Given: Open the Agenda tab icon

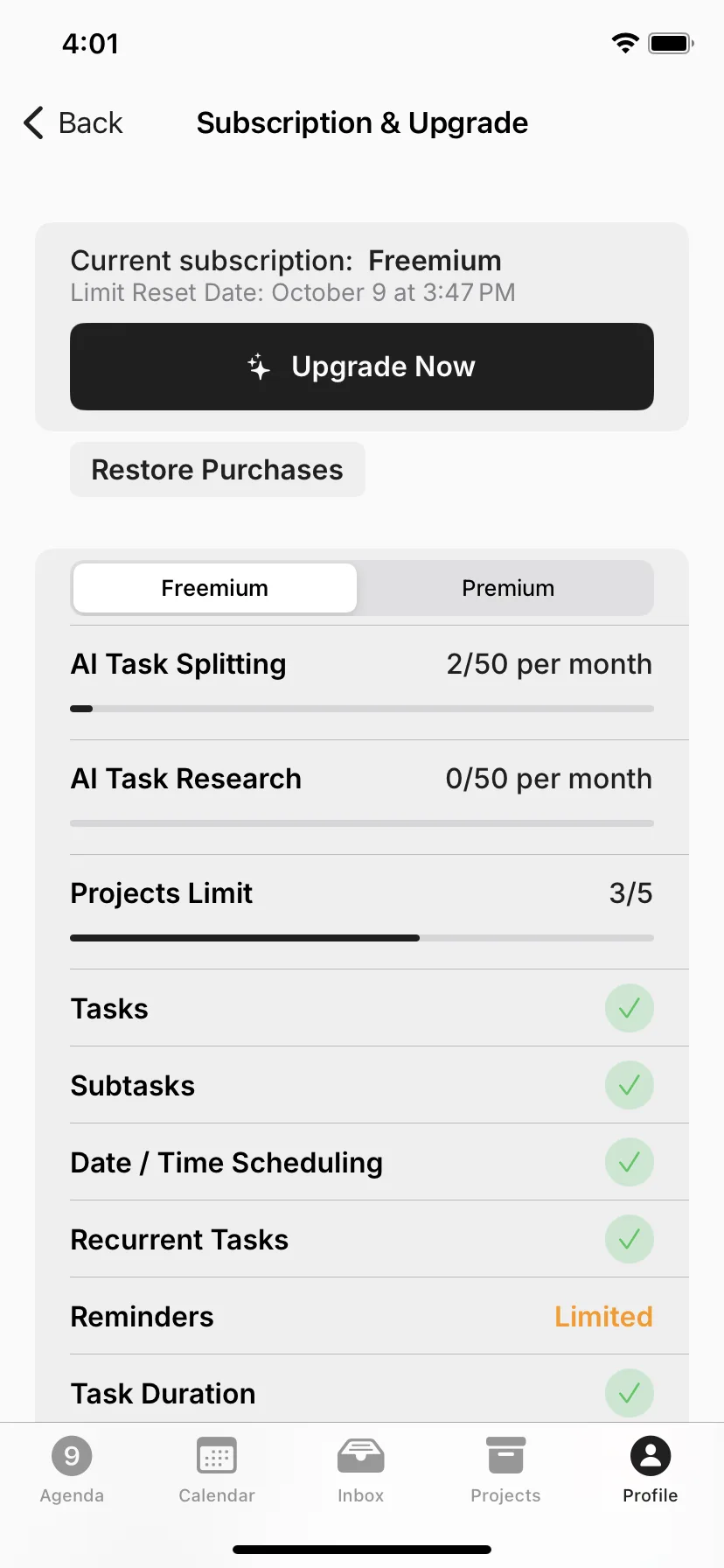Looking at the screenshot, I should click(x=72, y=1456).
